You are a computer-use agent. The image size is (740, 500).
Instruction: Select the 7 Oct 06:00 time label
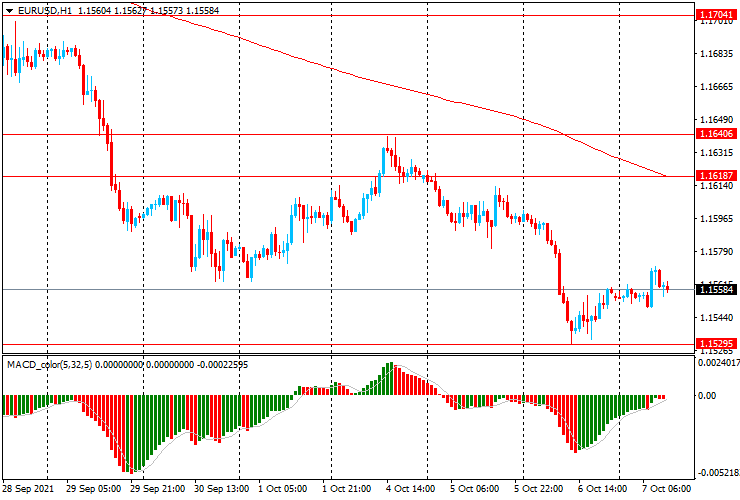[667, 489]
